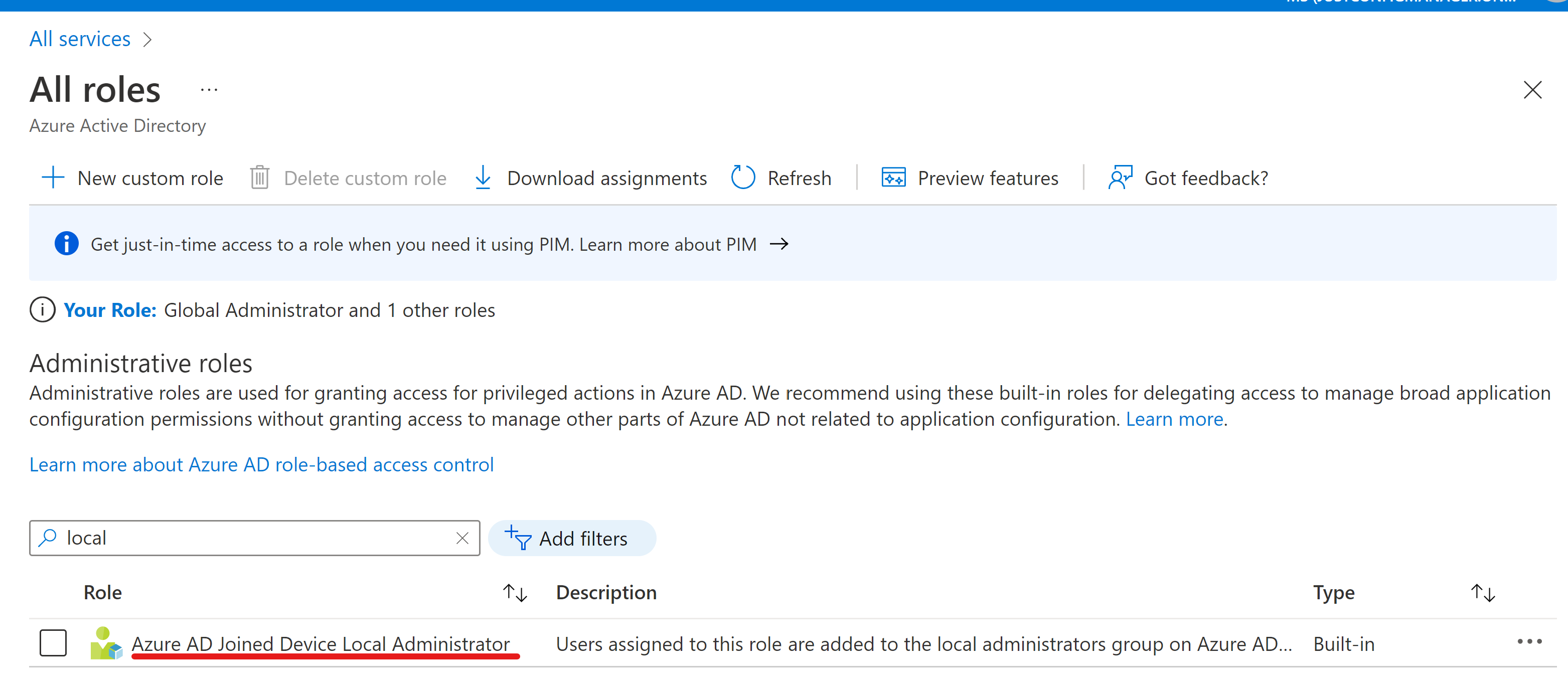Click the Refresh circular arrow icon
The image size is (1568, 680).
pos(742,178)
